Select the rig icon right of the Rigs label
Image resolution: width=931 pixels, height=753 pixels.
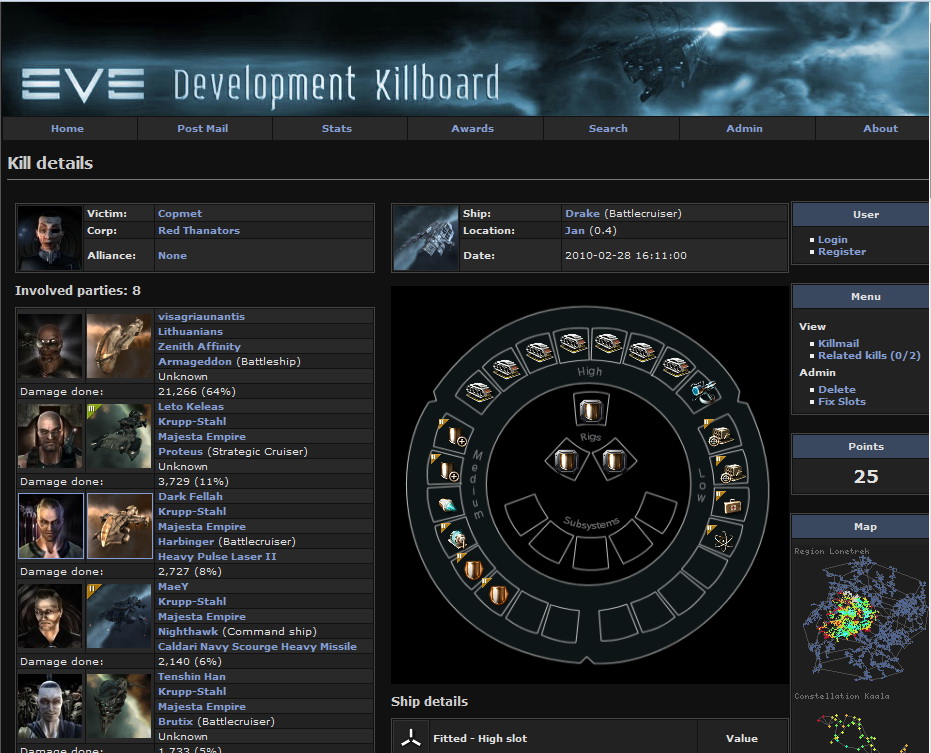tap(615, 461)
